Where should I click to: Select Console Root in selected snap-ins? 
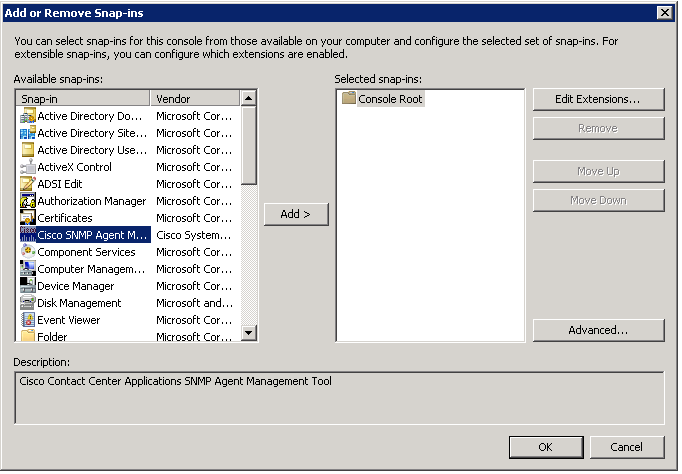(390, 99)
